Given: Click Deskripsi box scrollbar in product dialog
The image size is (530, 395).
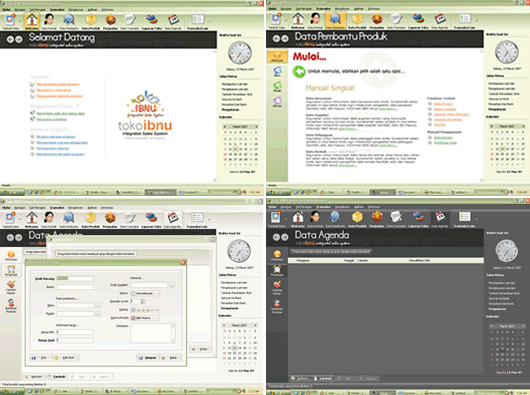Looking at the screenshot, I should point(173,333).
